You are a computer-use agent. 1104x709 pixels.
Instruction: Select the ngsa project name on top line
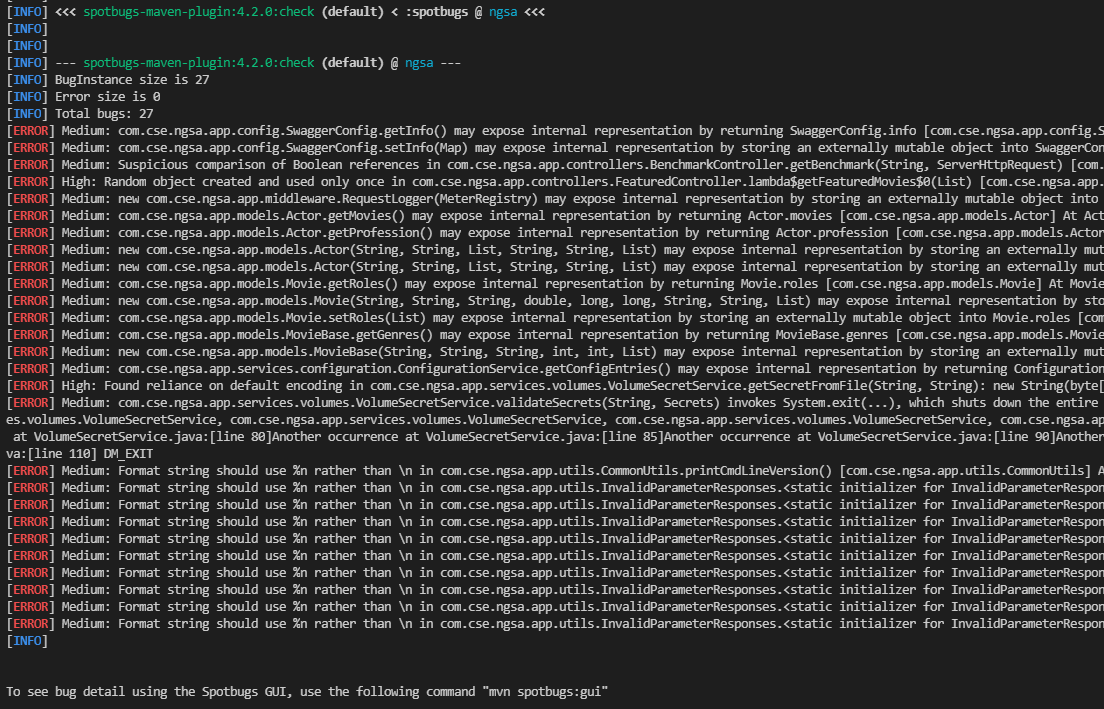(503, 11)
